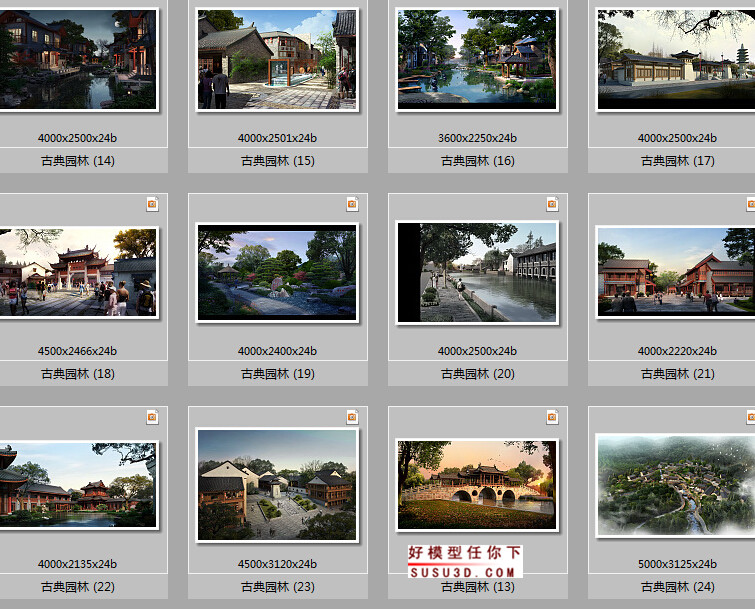Image resolution: width=755 pixels, height=609 pixels.
Task: Click the file name 古典园林 (13)
Action: [478, 587]
